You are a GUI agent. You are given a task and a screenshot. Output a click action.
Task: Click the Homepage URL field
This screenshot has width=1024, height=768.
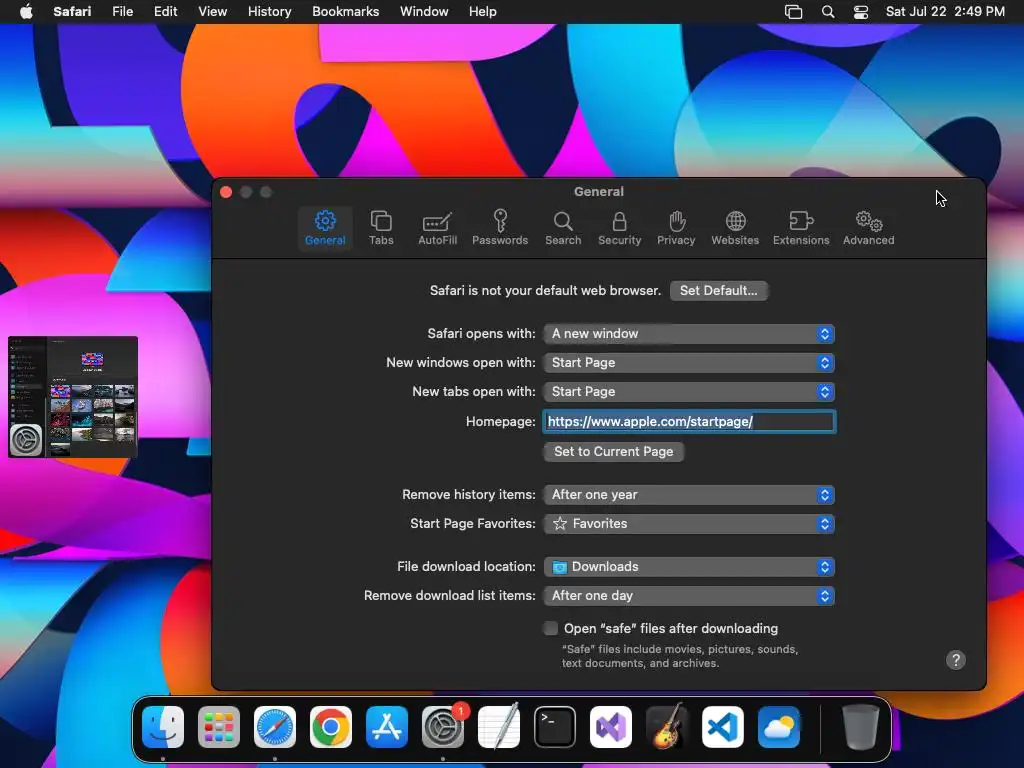689,422
